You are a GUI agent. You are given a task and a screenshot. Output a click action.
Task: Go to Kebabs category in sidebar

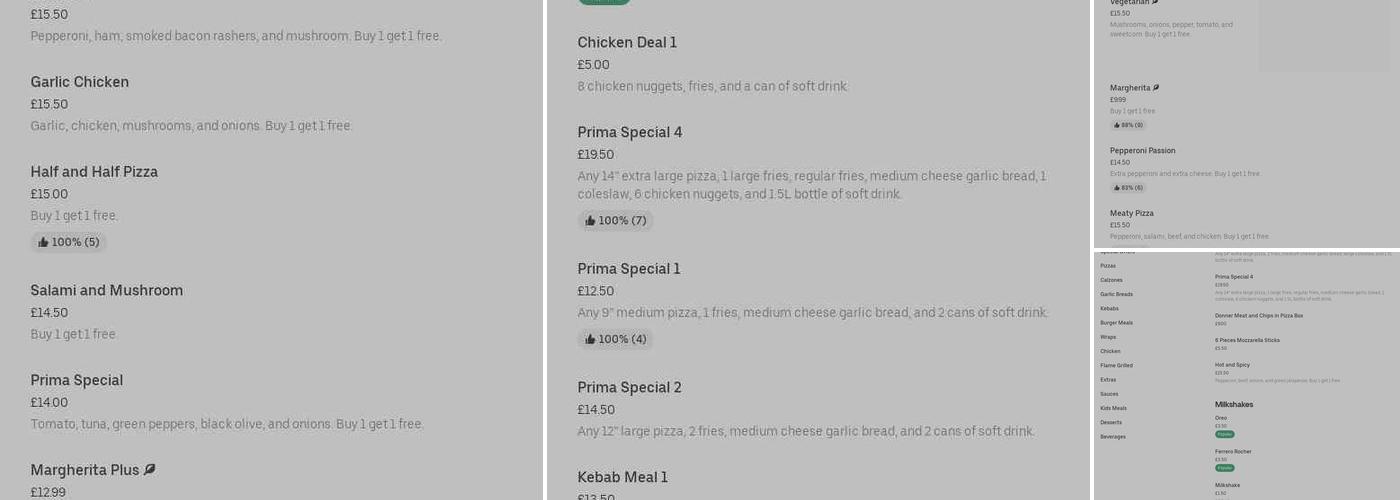tap(1109, 308)
